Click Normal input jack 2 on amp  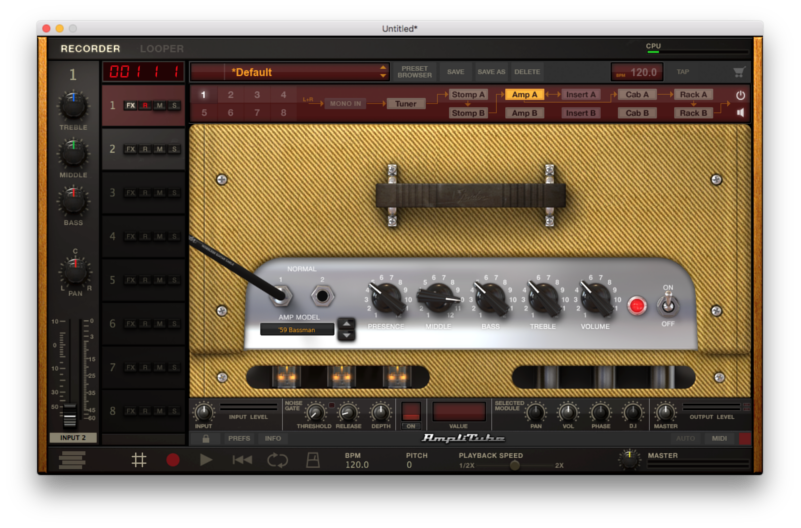click(322, 296)
